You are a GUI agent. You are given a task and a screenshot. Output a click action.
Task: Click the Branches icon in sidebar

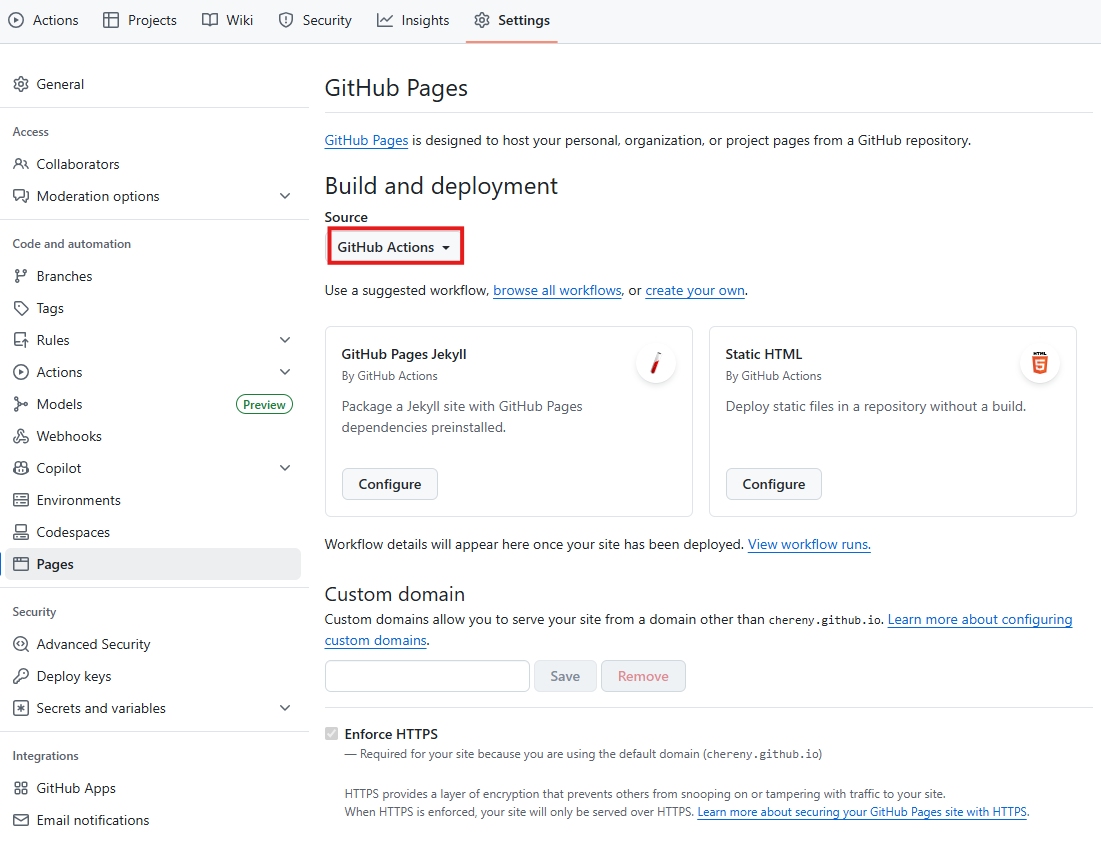(21, 276)
